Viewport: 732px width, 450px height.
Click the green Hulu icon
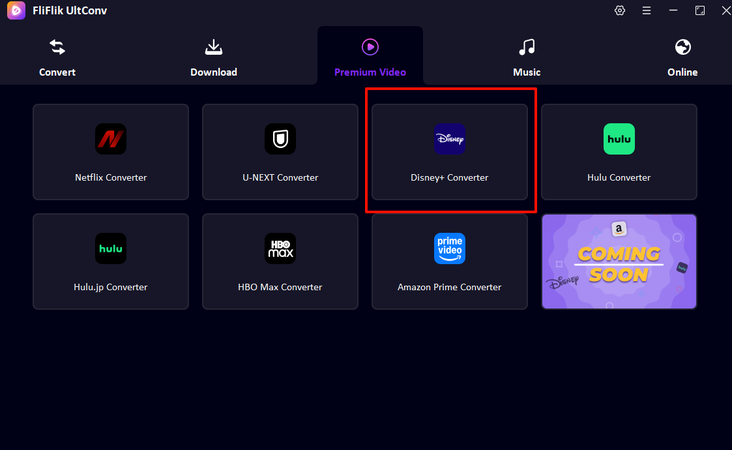point(619,139)
